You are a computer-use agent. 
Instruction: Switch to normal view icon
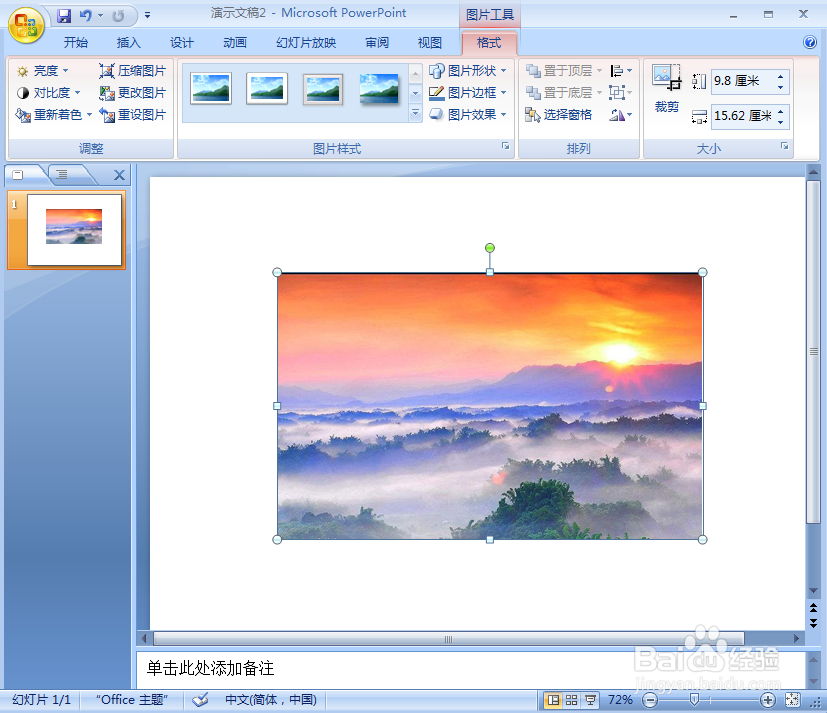pyautogui.click(x=553, y=700)
